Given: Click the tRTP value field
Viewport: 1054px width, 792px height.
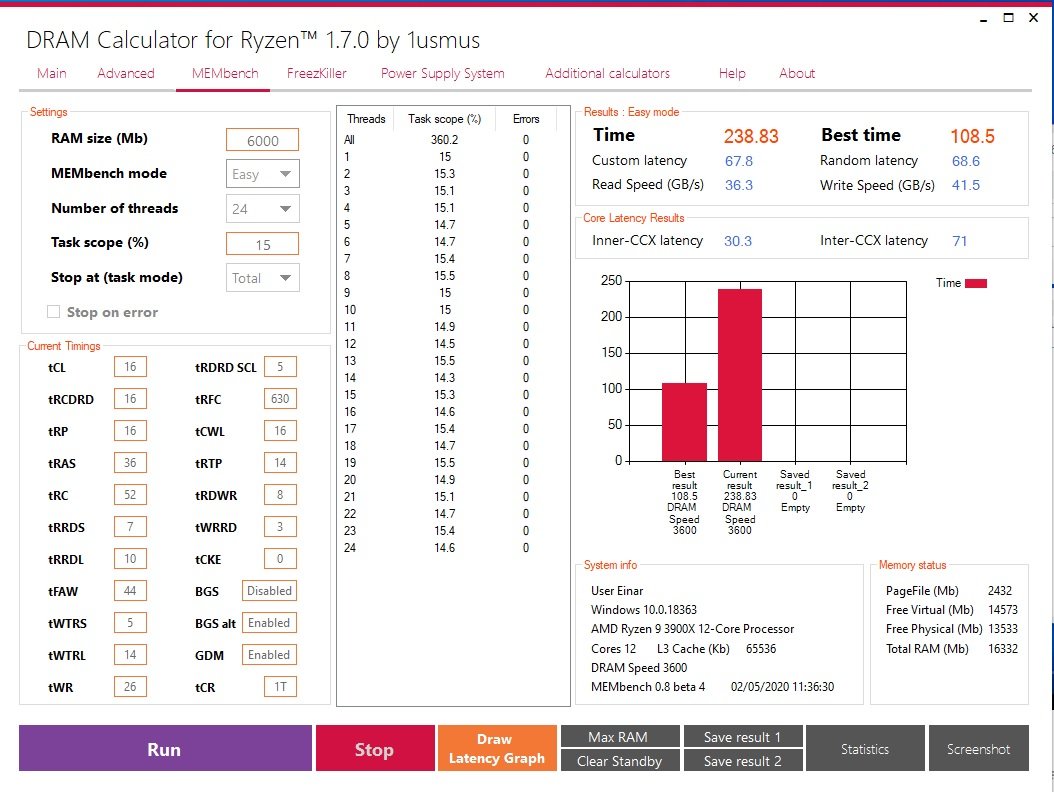Looking at the screenshot, I should (280, 463).
